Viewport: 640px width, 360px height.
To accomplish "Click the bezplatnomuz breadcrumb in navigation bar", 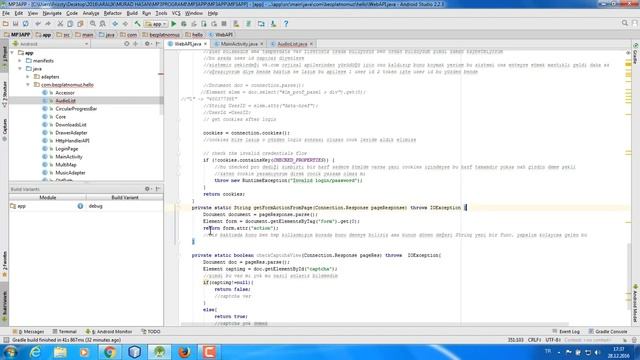I will click(162, 35).
